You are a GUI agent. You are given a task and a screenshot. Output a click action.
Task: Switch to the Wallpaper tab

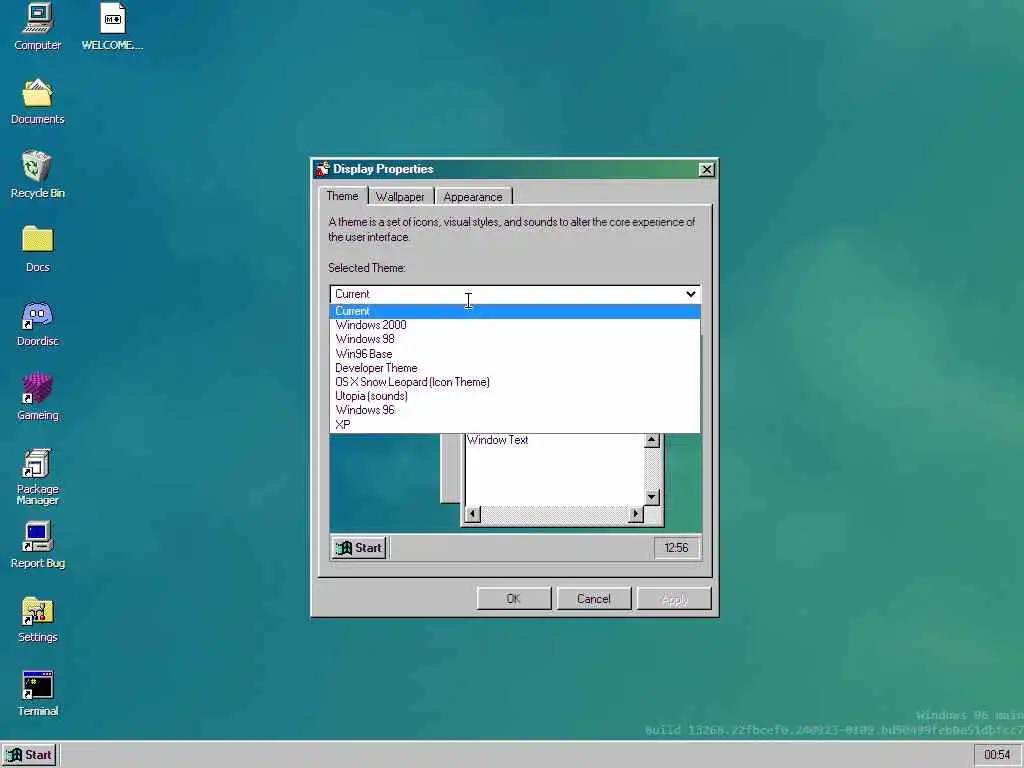400,197
